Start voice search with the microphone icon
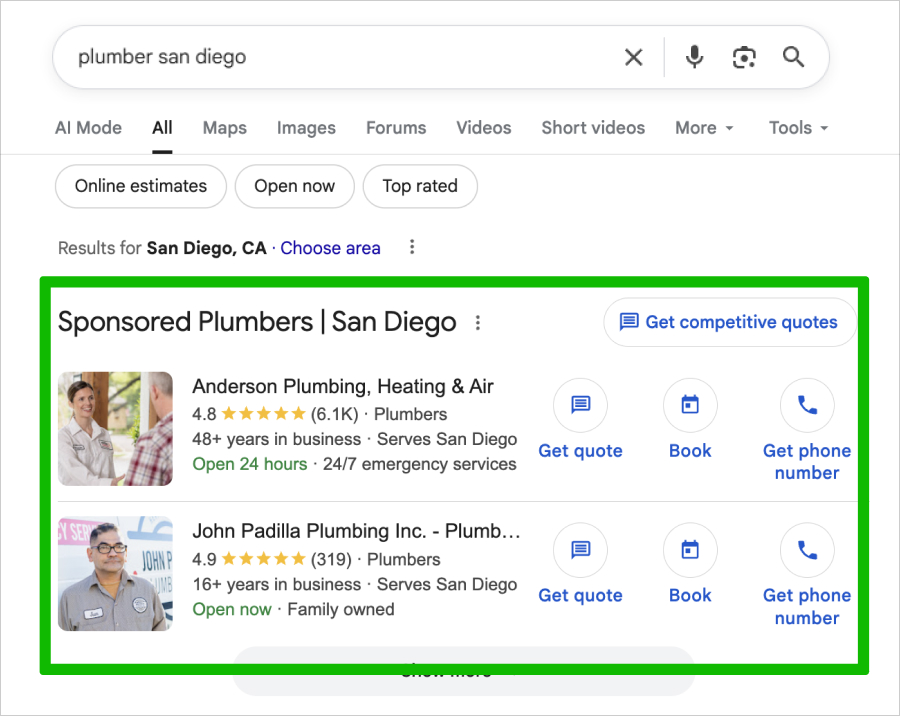This screenshot has height=716, width=900. tap(695, 57)
